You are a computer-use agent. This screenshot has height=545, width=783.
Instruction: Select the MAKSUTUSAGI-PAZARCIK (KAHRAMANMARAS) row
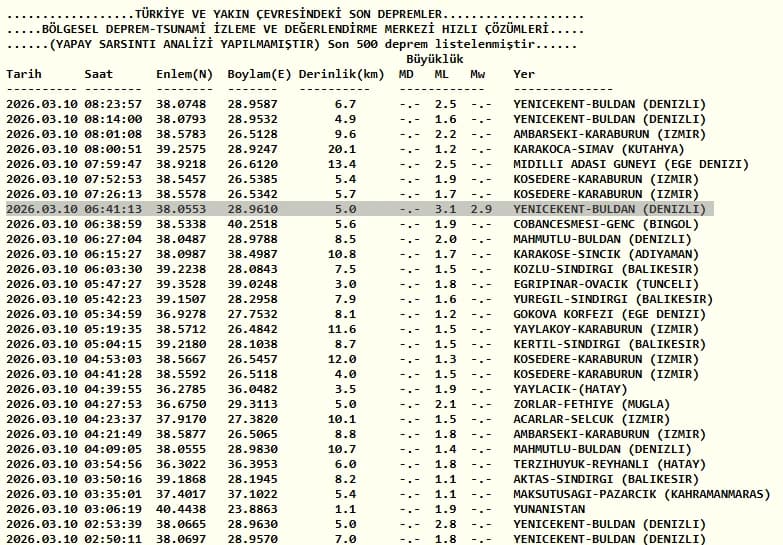tap(389, 494)
